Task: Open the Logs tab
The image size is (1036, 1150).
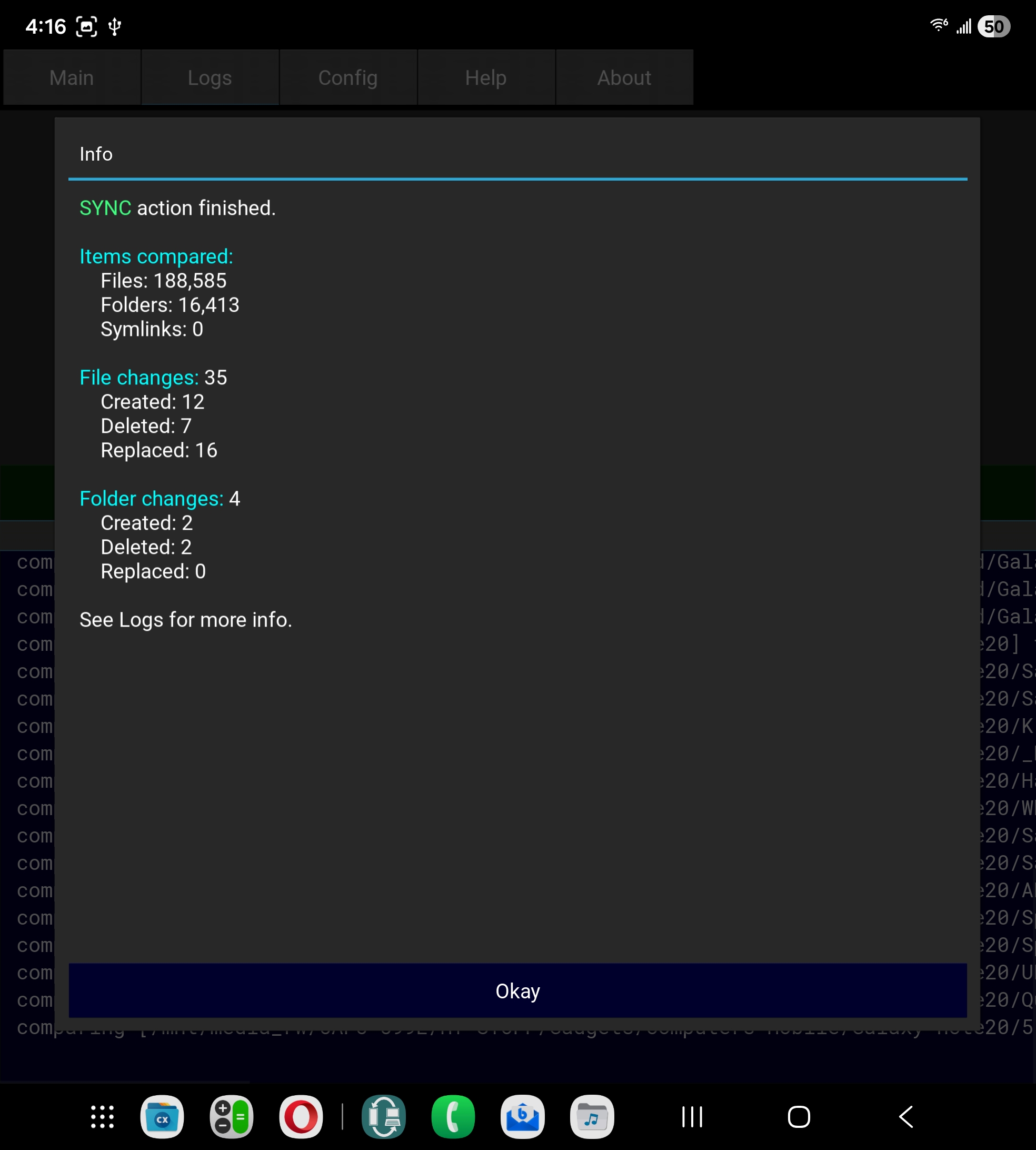Action: point(210,77)
